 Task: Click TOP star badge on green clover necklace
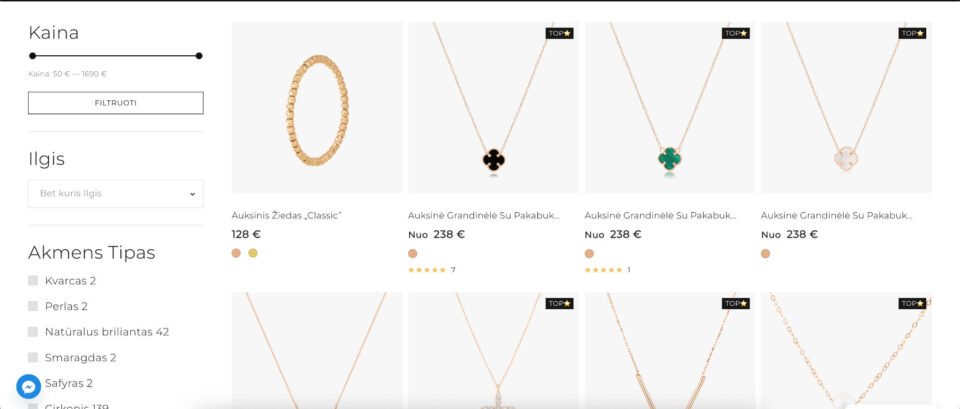point(736,34)
